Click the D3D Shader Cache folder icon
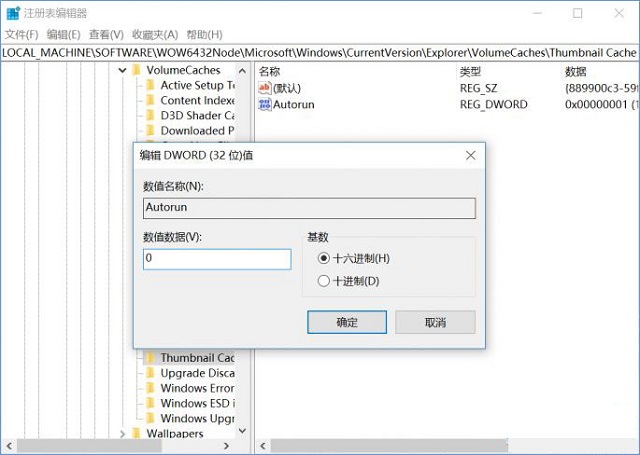This screenshot has width=640, height=455. click(151, 115)
